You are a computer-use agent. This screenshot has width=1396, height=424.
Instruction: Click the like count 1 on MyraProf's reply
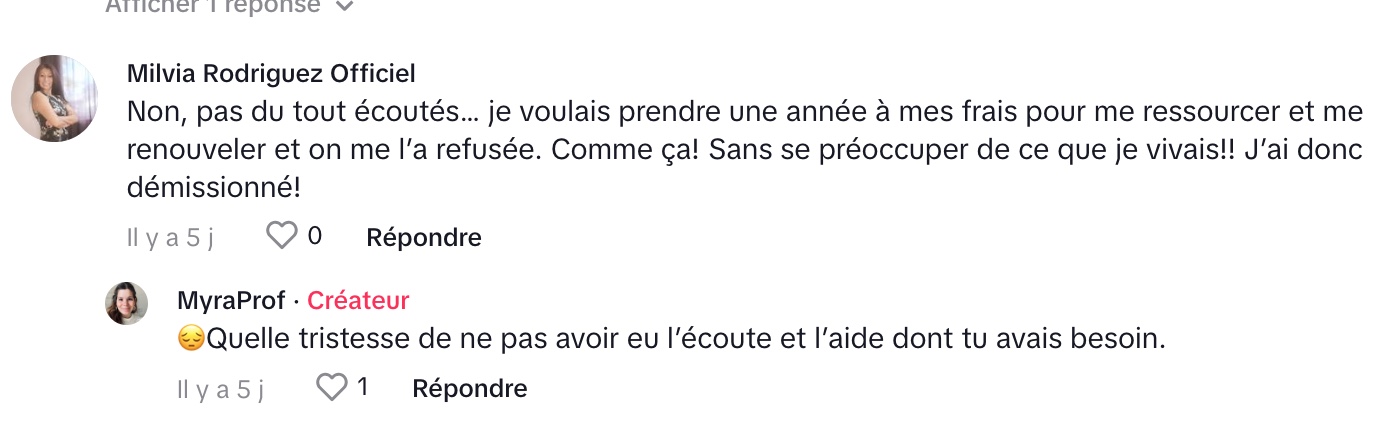coord(362,386)
